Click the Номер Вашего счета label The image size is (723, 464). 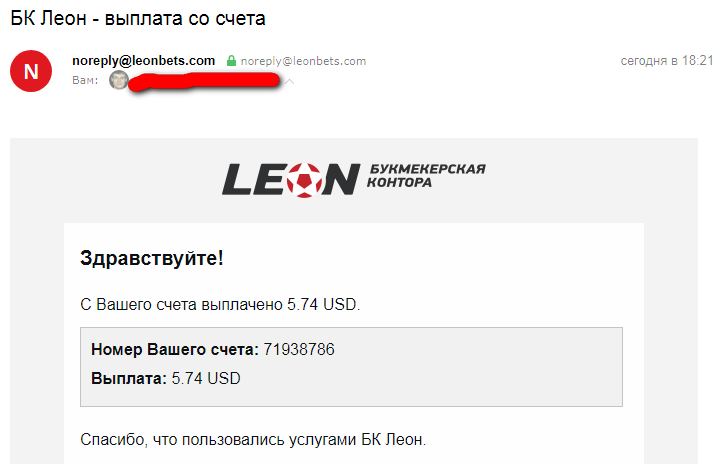[175, 350]
